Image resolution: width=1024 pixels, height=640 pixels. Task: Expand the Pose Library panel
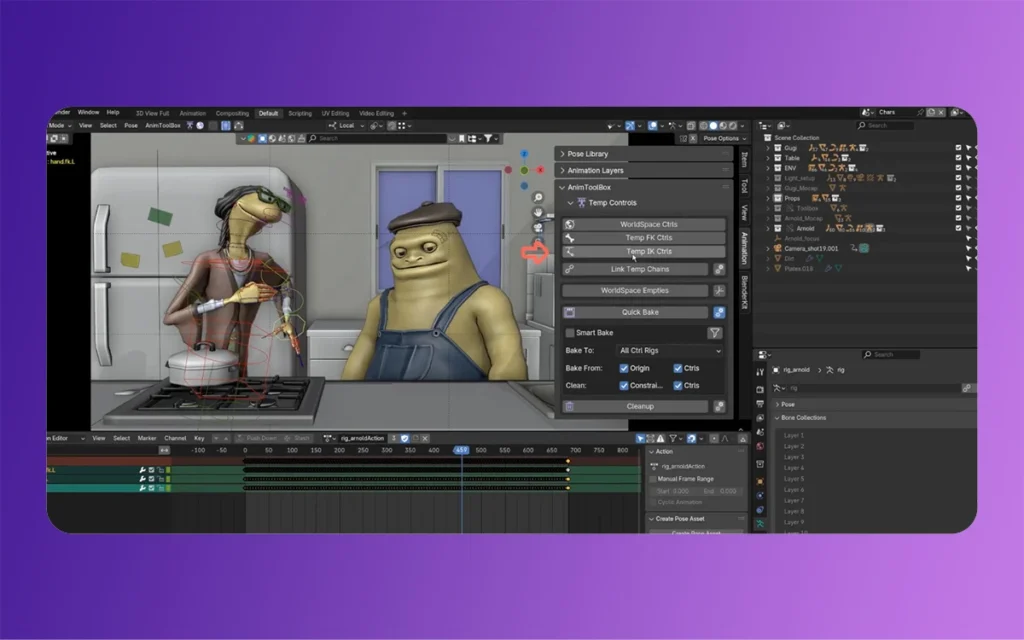pyautogui.click(x=643, y=154)
